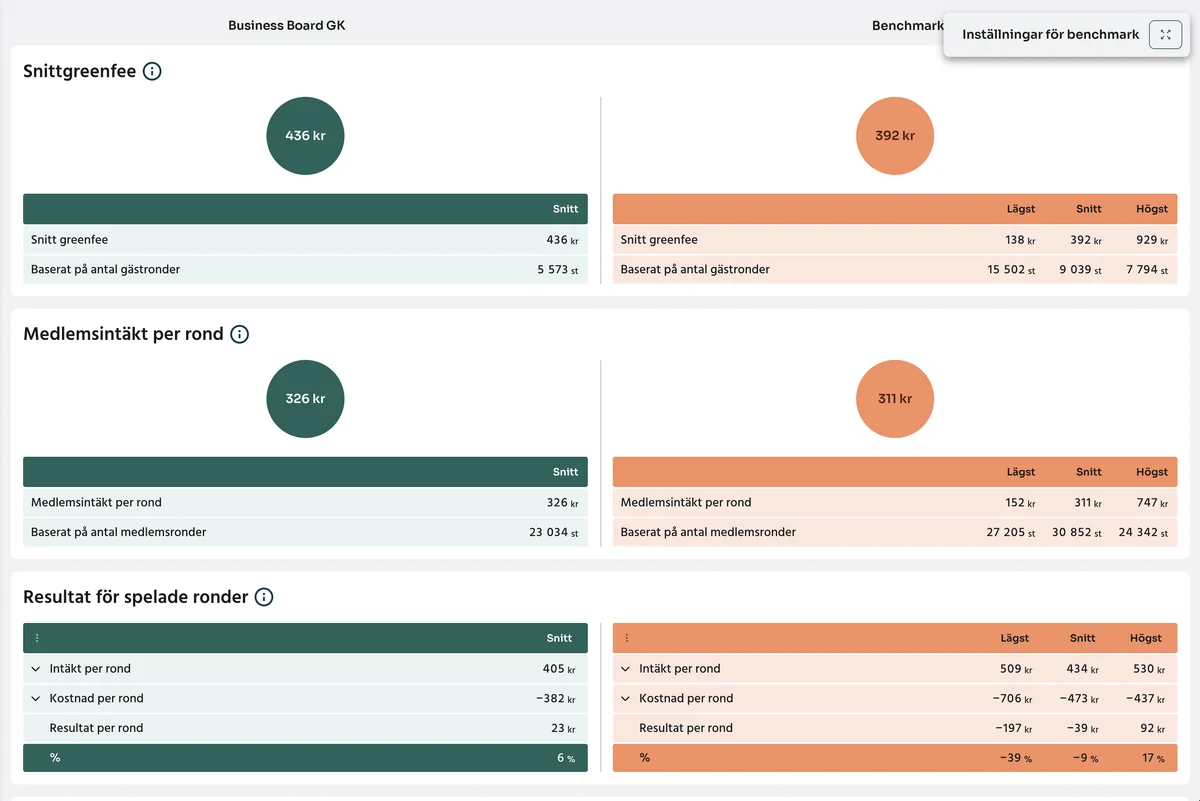Select the −39 % benchmark value
Screen dimensions: 1200x801
[x=1015, y=759]
